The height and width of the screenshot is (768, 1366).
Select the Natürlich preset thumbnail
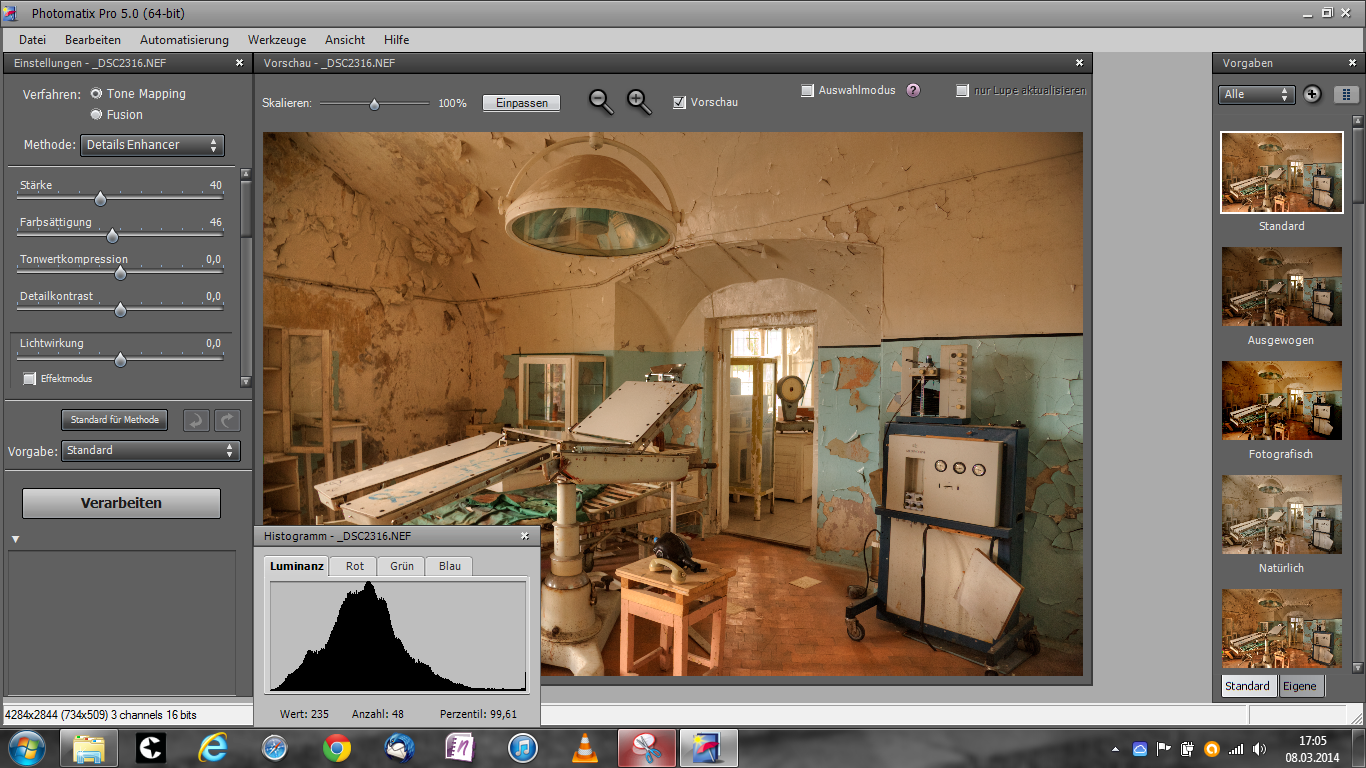tap(1282, 515)
